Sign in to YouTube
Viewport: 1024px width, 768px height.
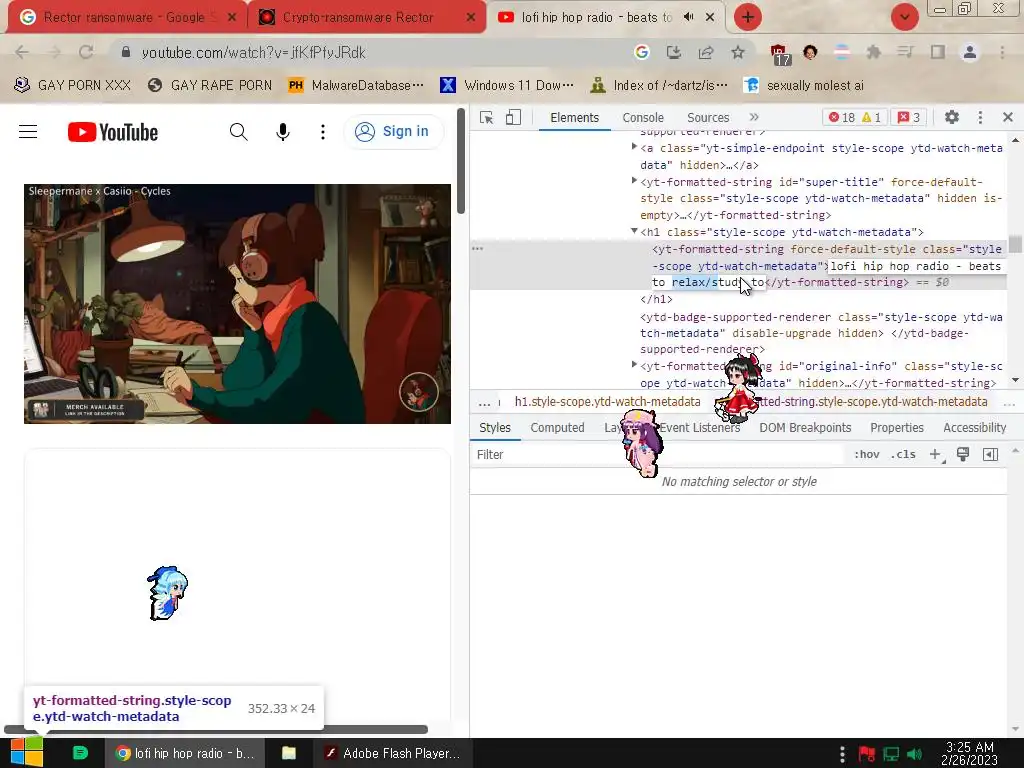click(392, 132)
